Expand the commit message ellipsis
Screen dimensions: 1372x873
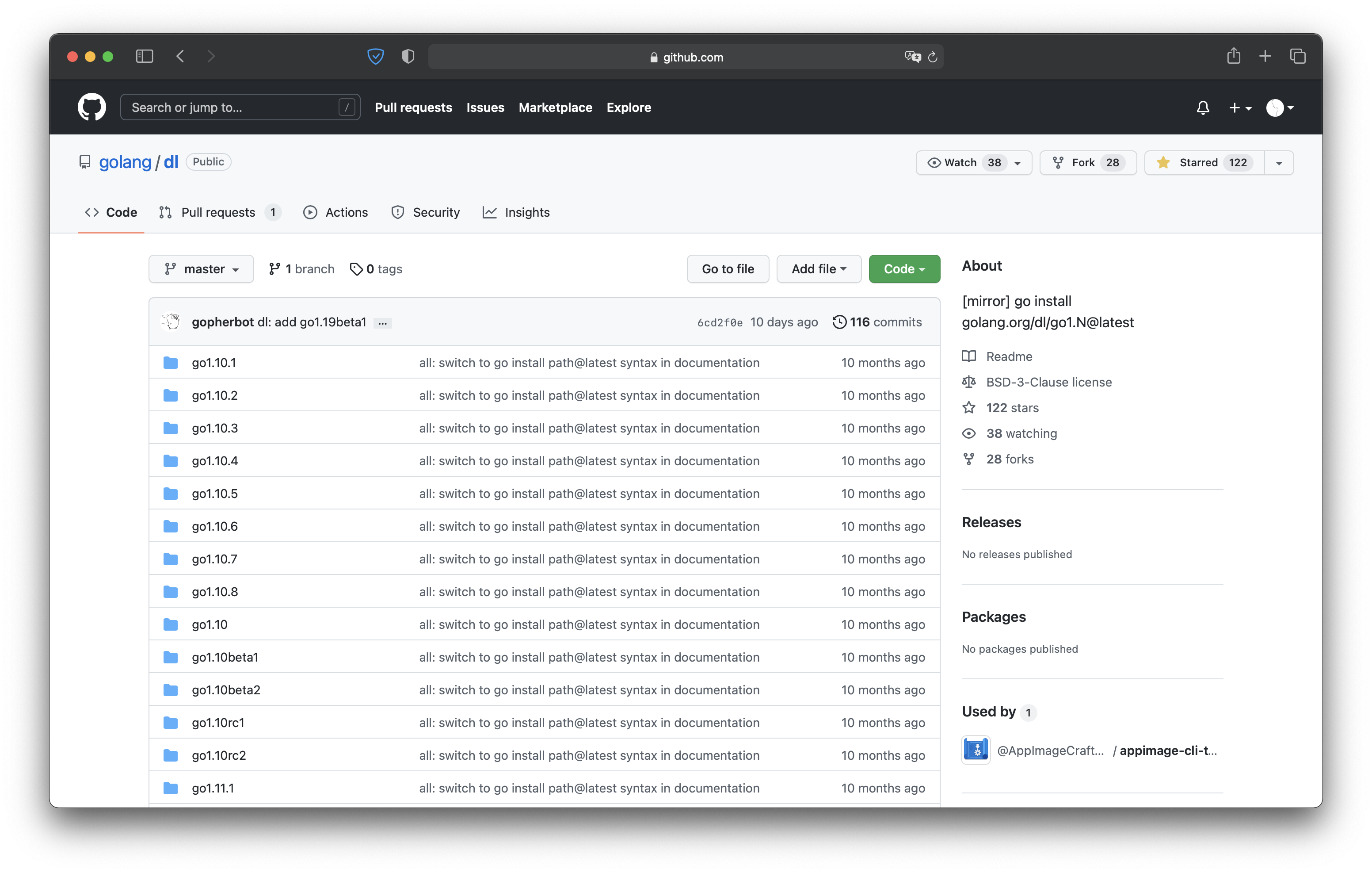[x=383, y=323]
